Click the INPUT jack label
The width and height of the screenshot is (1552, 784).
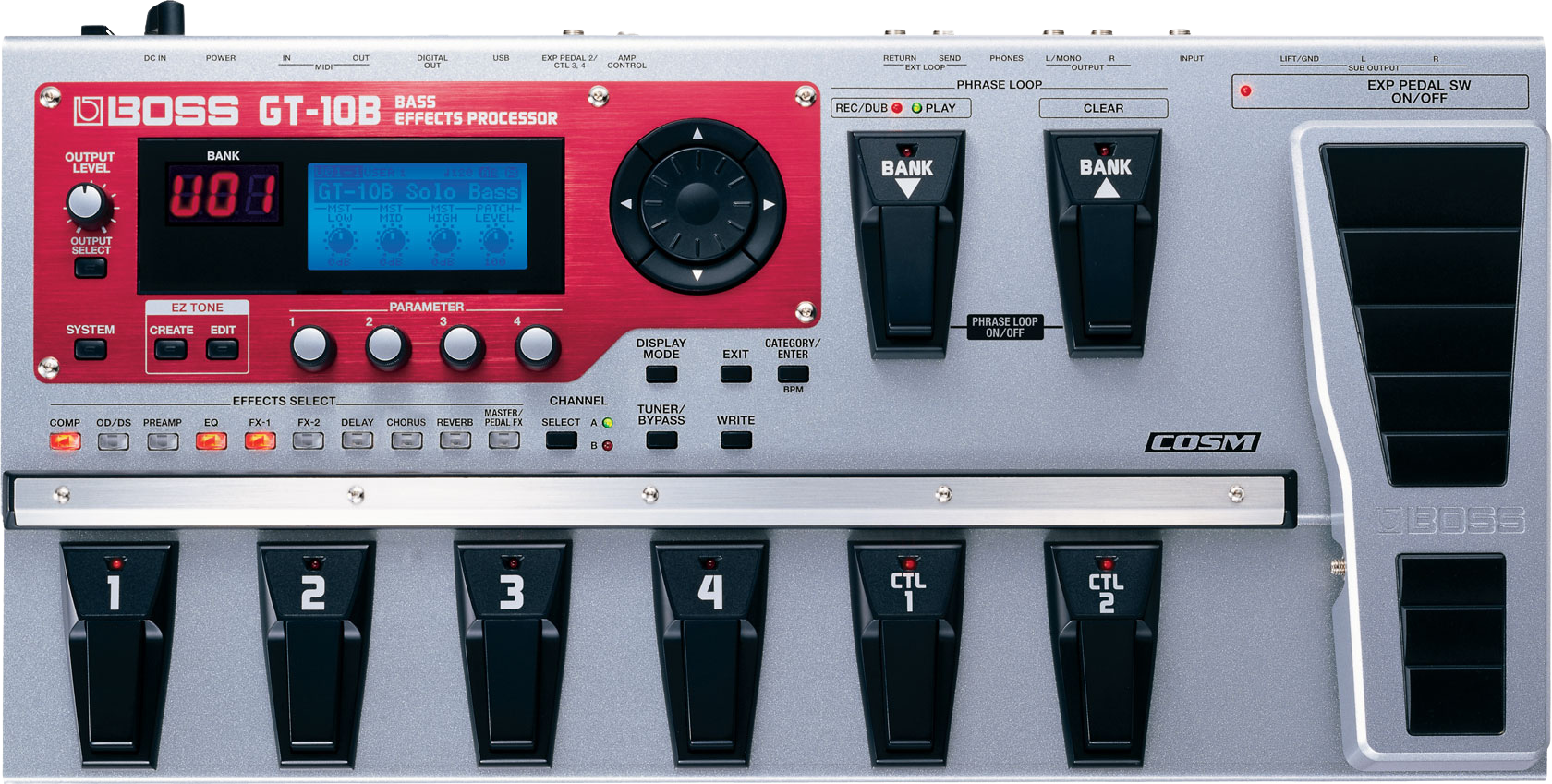[x=1191, y=58]
